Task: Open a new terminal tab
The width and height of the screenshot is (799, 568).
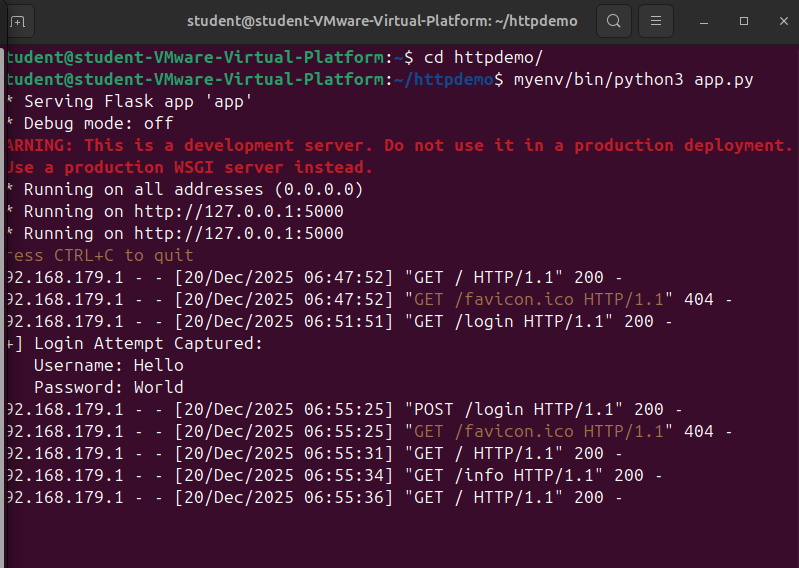Action: coord(19,21)
